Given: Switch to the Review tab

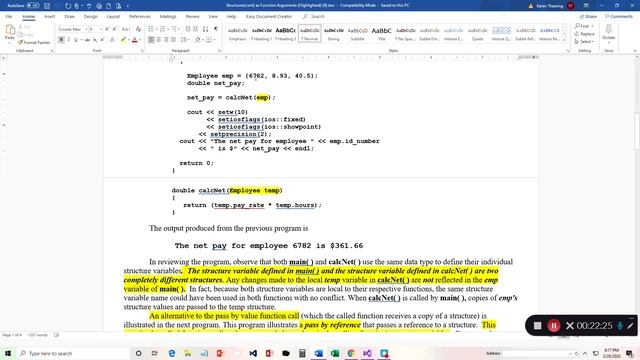Looking at the screenshot, I should coord(192,17).
